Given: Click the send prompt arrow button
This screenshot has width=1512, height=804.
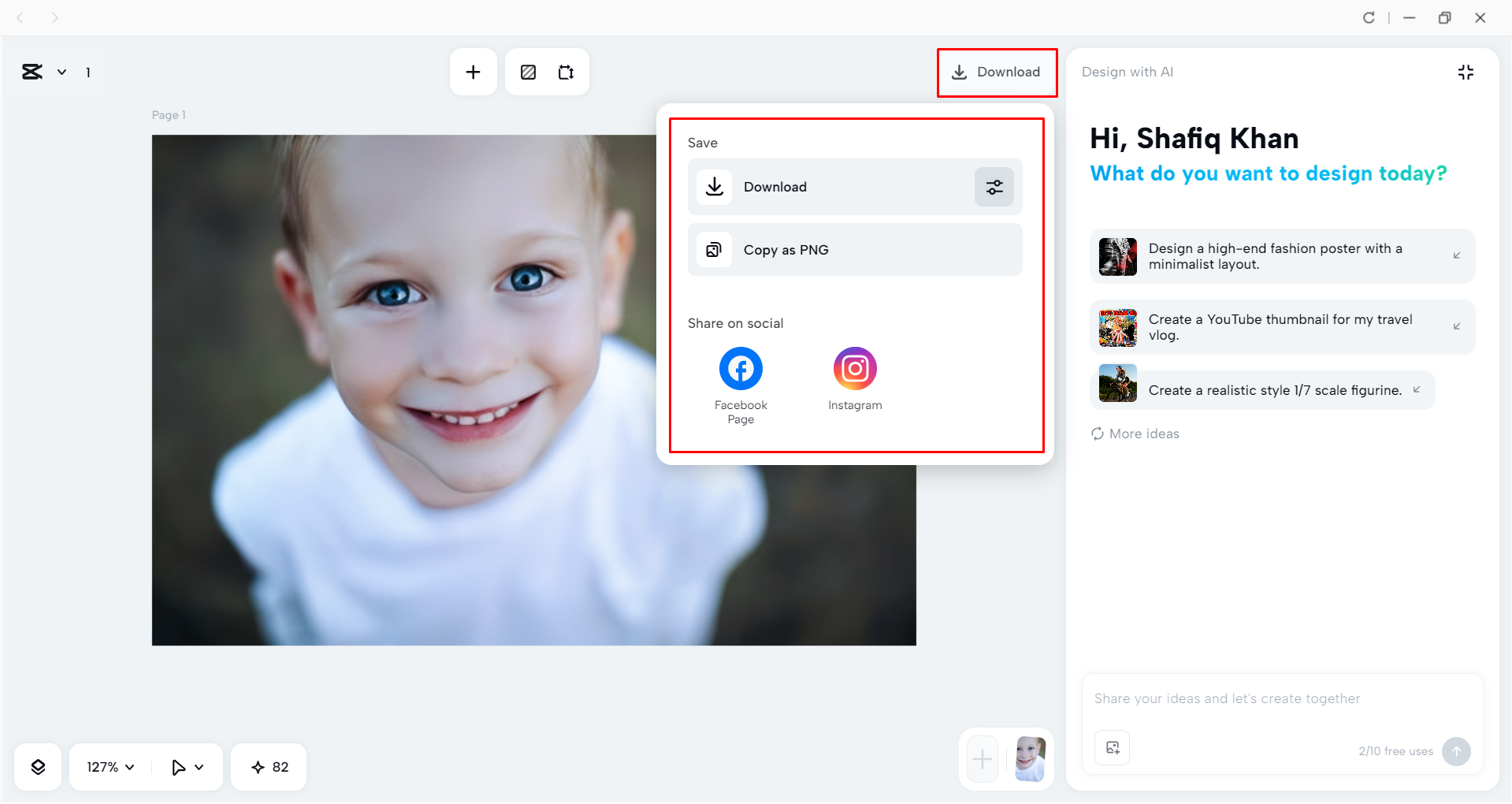Looking at the screenshot, I should (x=1456, y=751).
